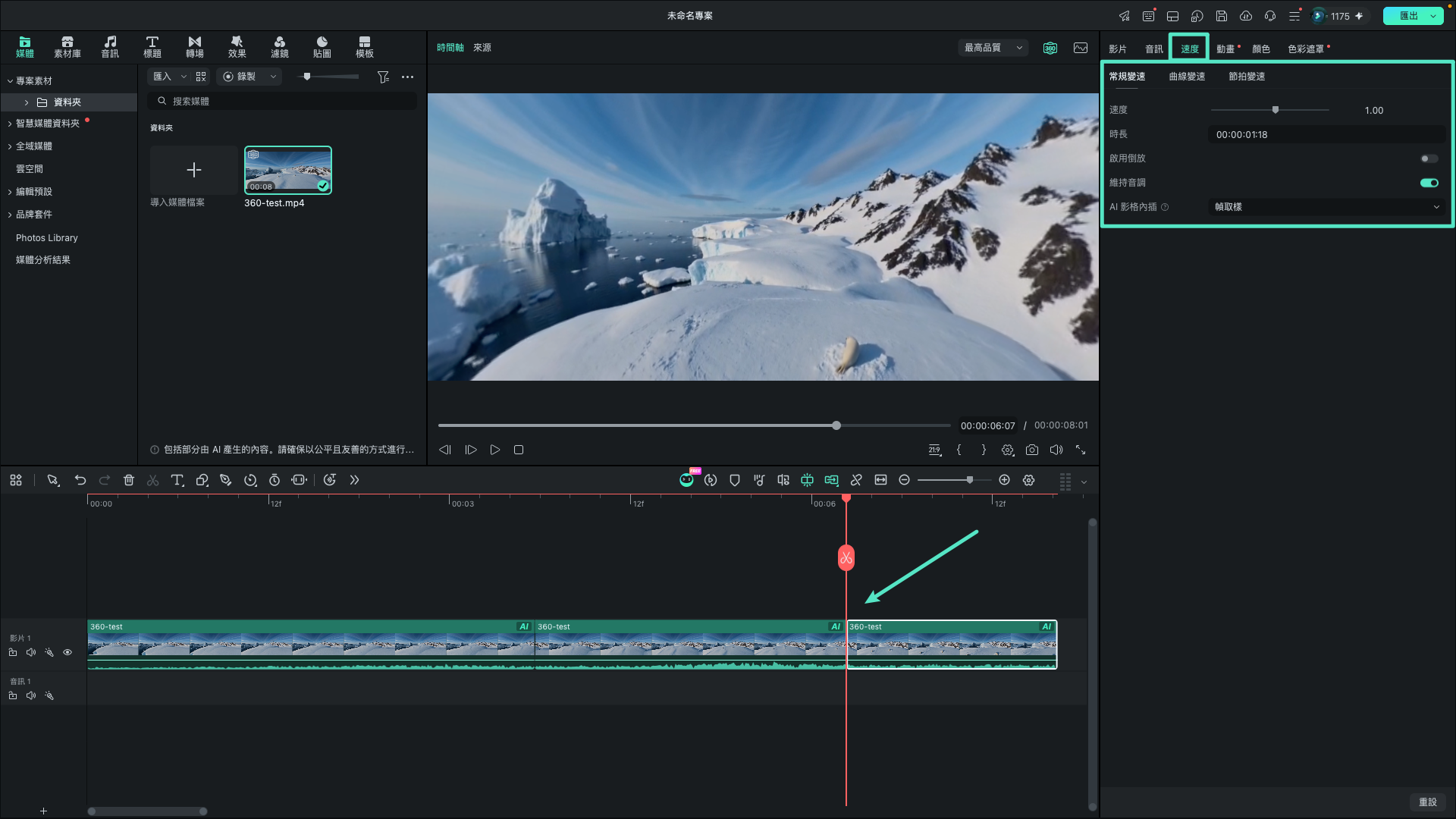The image size is (1456, 819).
Task: Click the stop square button under preview
Action: [x=519, y=450]
